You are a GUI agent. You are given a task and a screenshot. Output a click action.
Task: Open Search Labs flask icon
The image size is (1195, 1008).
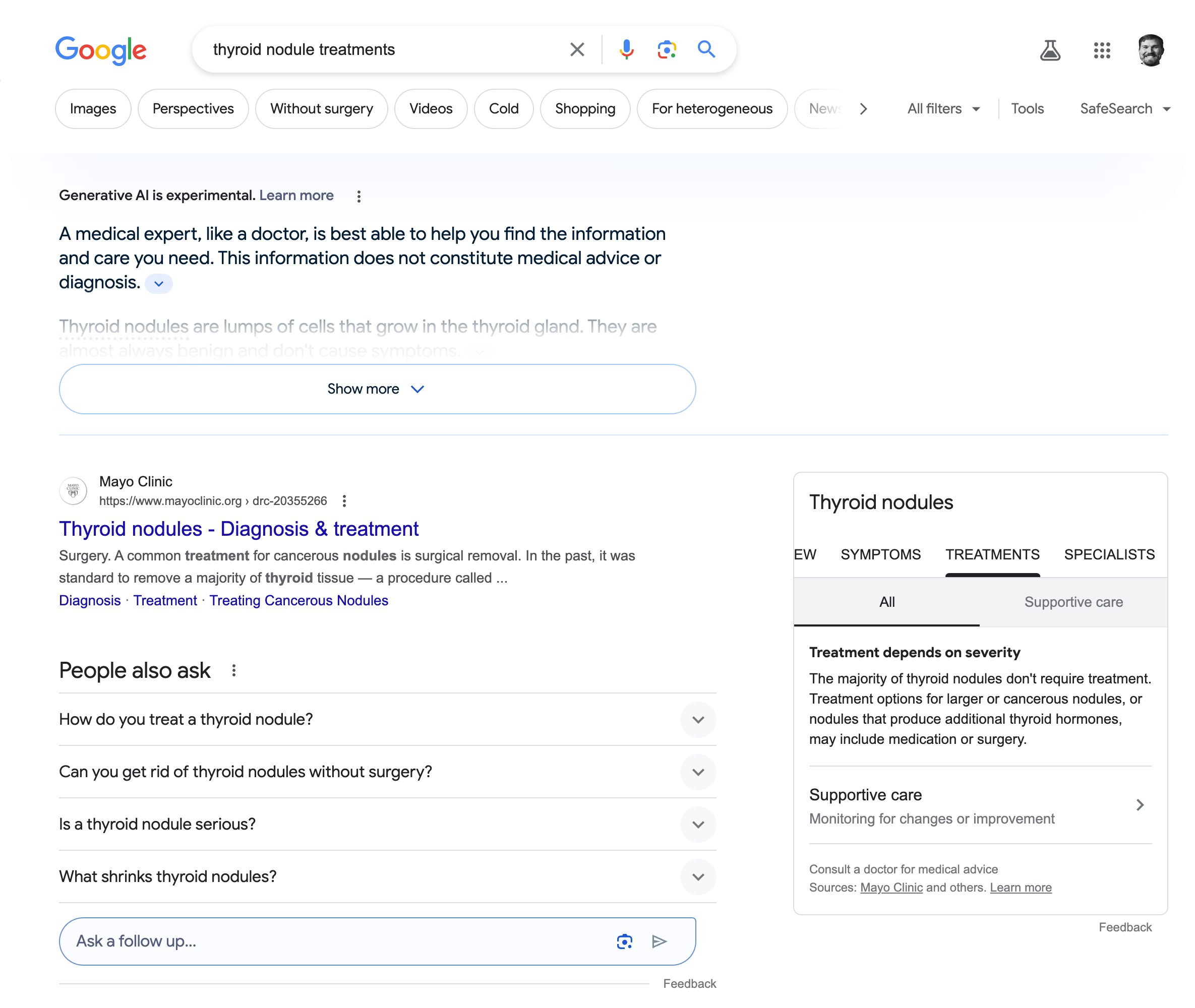[x=1050, y=50]
